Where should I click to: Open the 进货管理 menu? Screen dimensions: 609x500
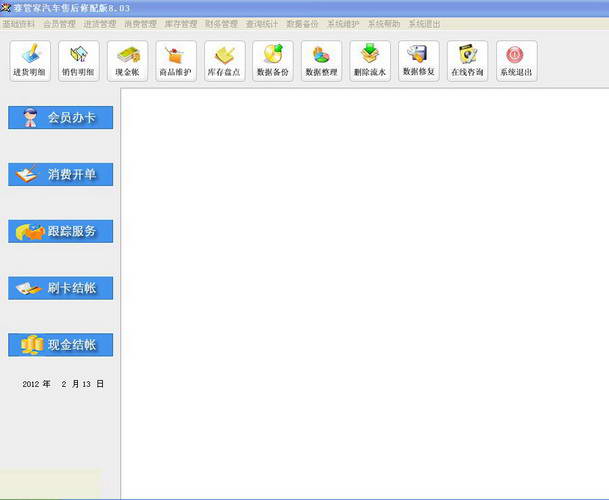pyautogui.click(x=100, y=24)
